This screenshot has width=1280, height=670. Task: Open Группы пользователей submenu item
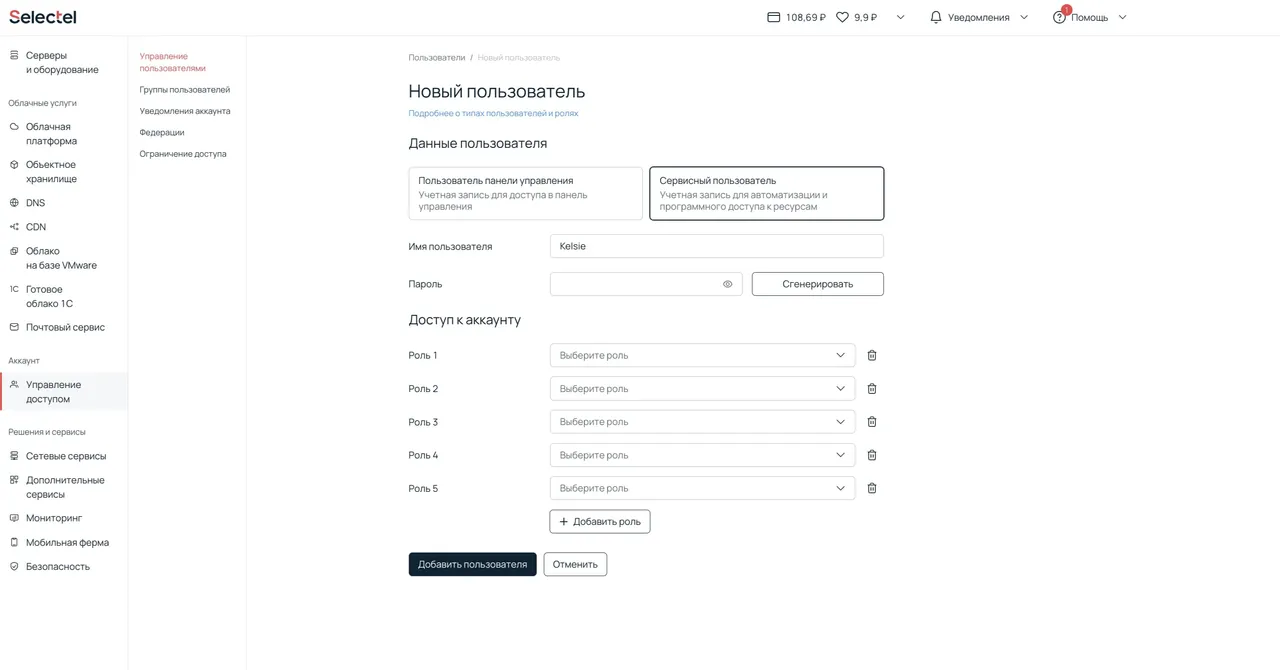pyautogui.click(x=184, y=90)
